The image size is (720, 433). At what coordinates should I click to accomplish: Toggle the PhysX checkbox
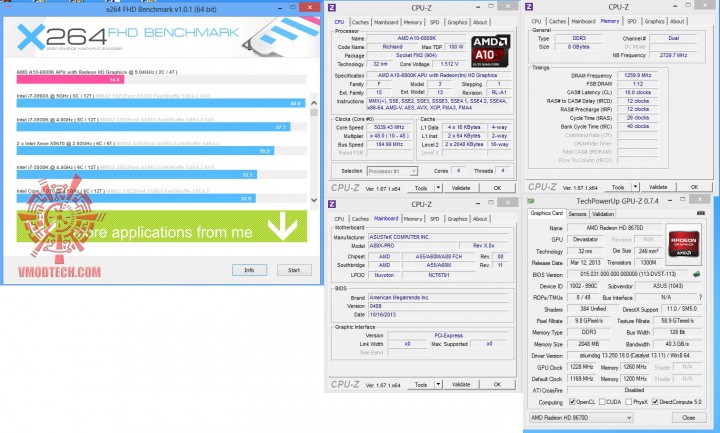(x=629, y=402)
